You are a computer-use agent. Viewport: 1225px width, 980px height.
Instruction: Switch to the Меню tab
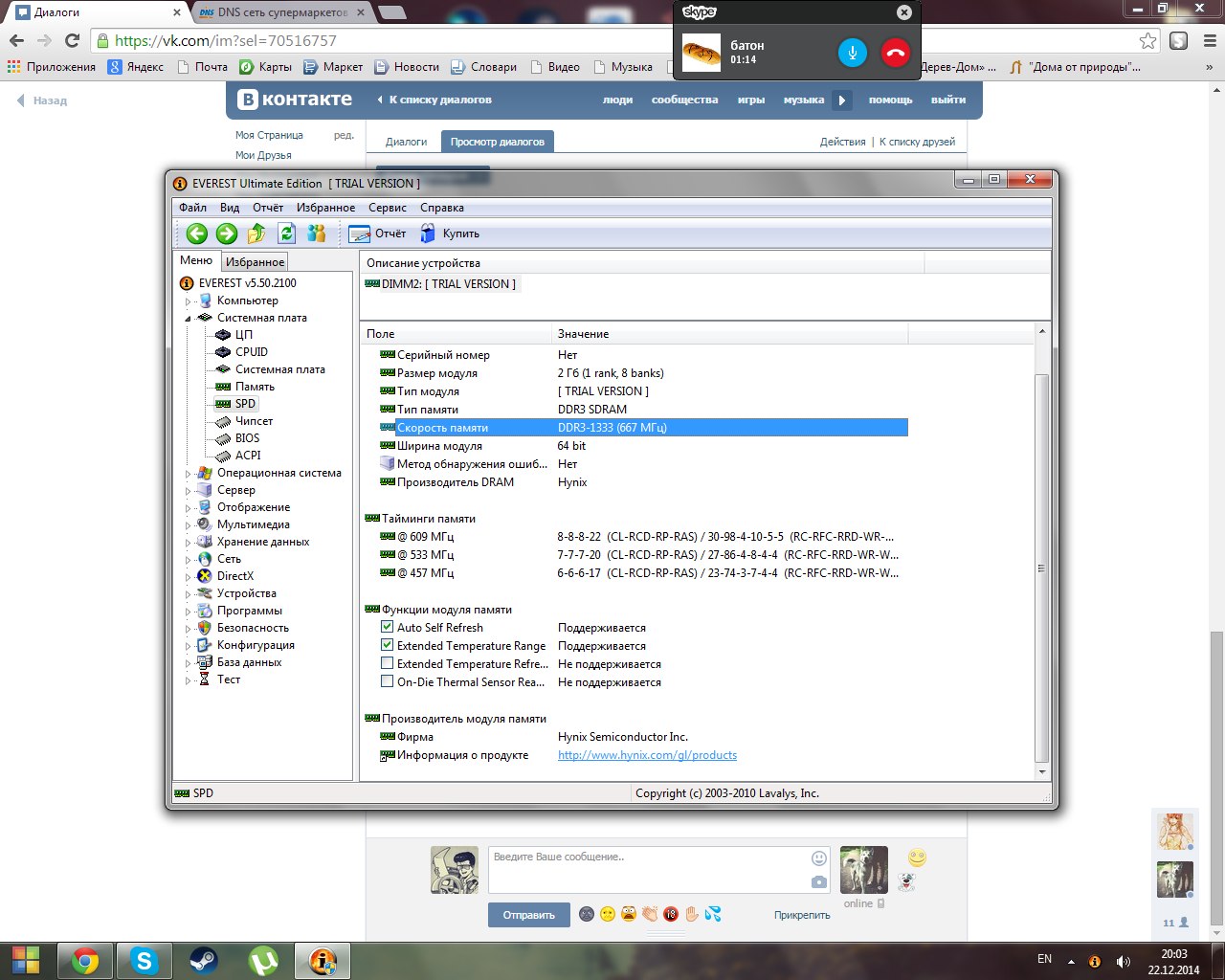pyautogui.click(x=196, y=260)
